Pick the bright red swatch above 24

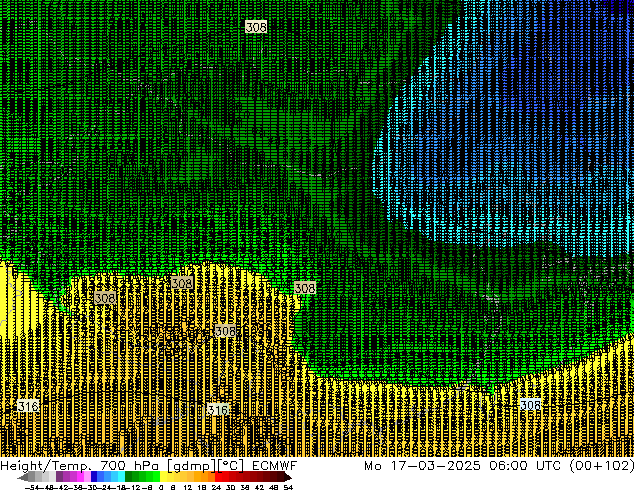pyautogui.click(x=218, y=477)
